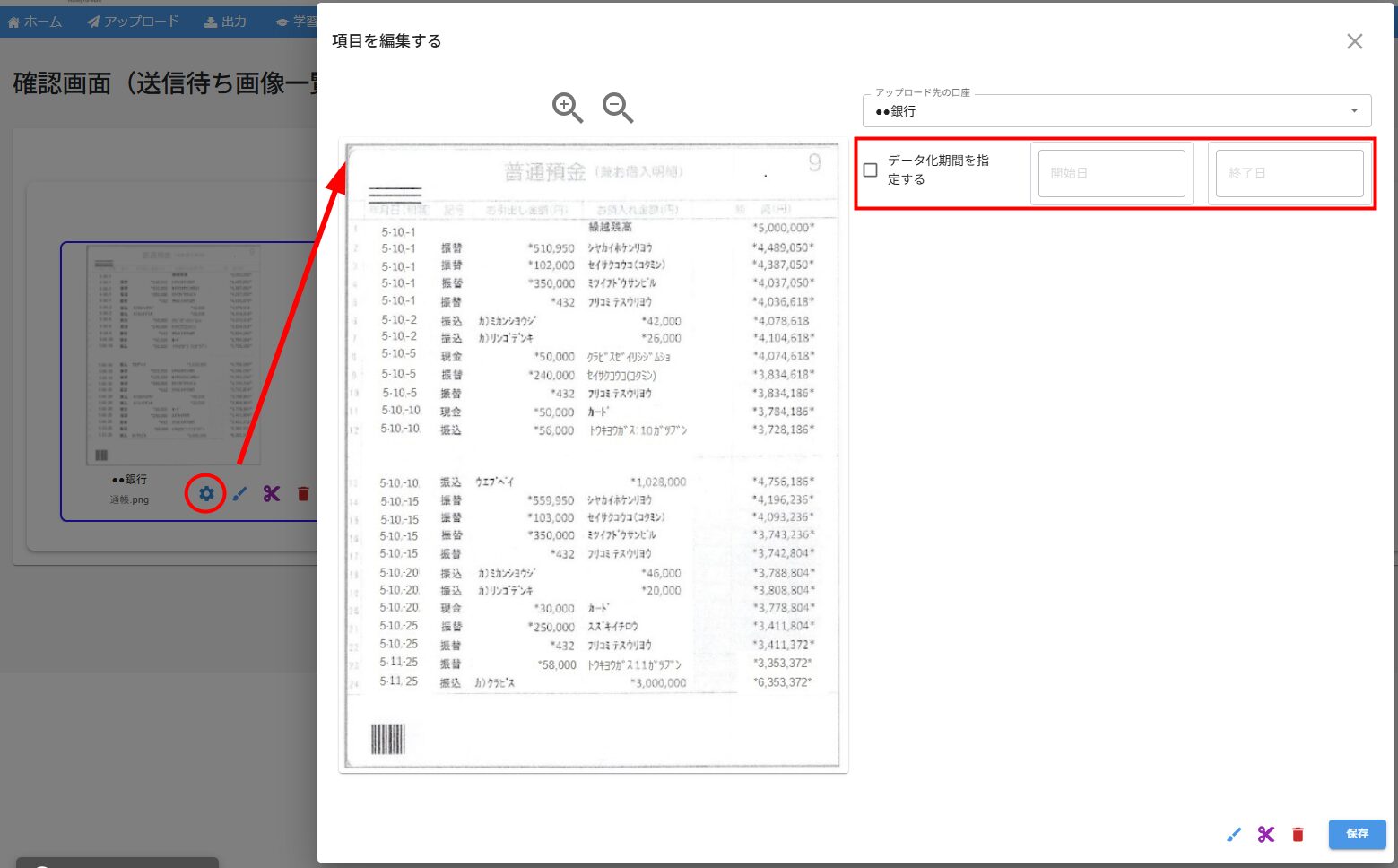Open settings gear under 通帳.png thumbnail
The height and width of the screenshot is (868, 1398).
[x=206, y=494]
